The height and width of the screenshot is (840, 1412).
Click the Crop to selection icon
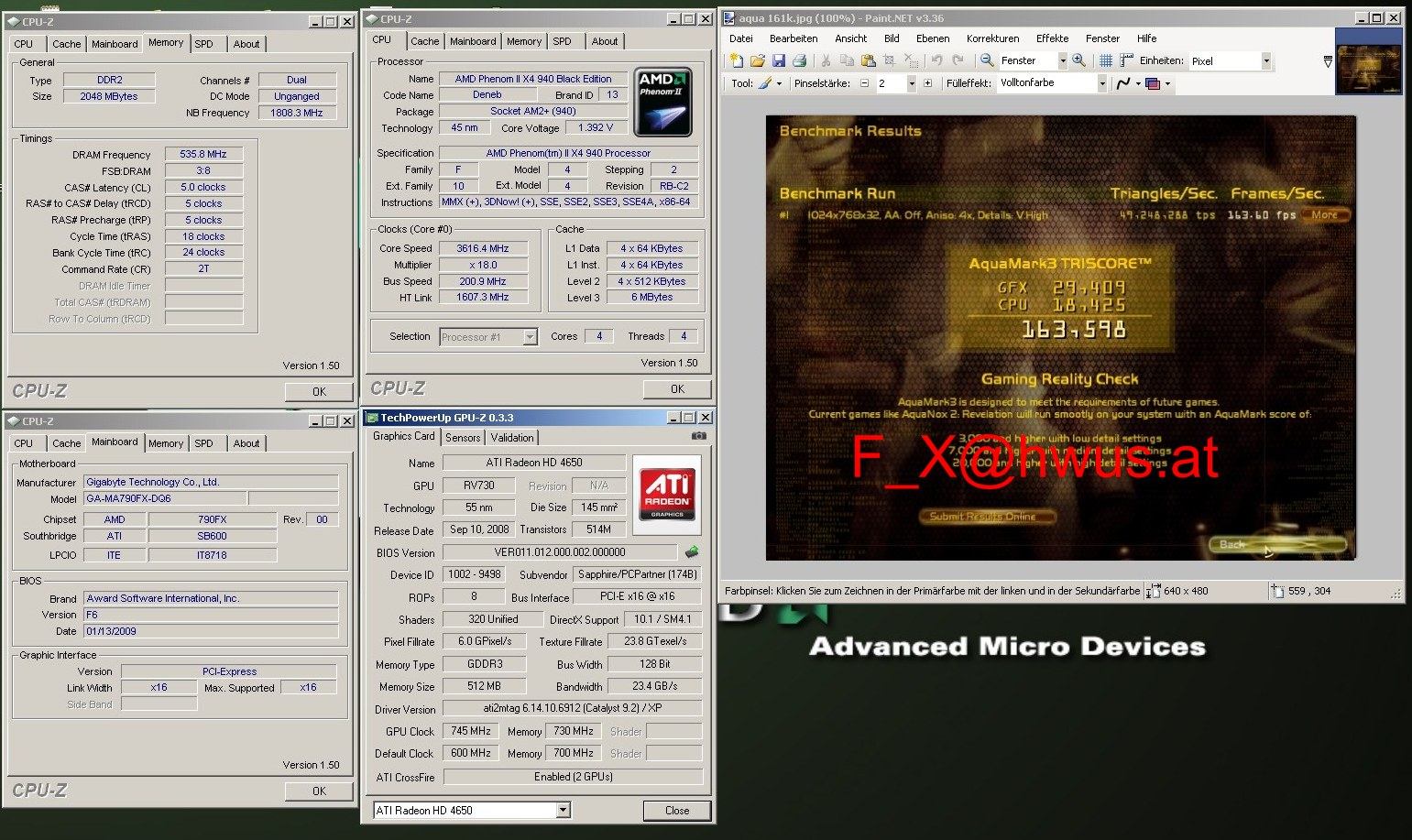pos(889,60)
